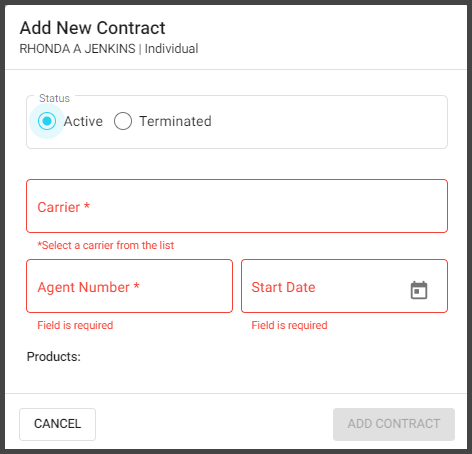
Task: Open the Carrier selection field
Action: click(x=237, y=206)
